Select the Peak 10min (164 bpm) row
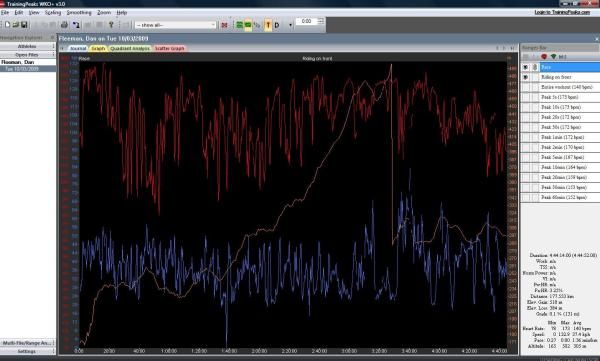Screen dimensions: 600x361 click(x=570, y=167)
